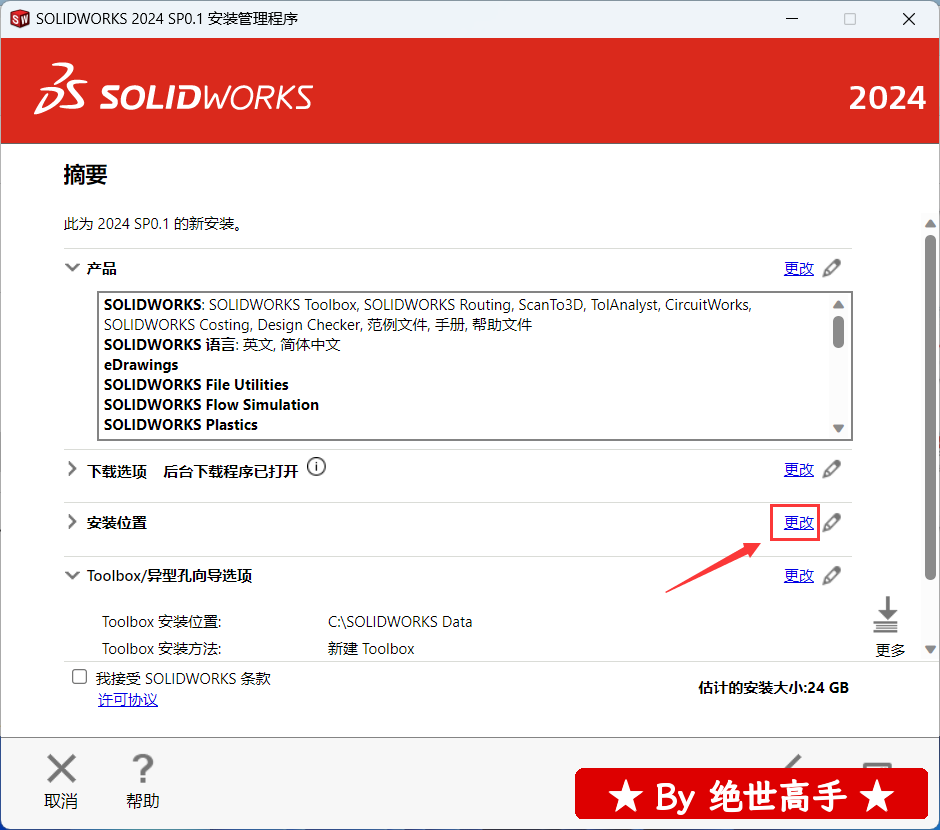Open the 许可协议 link

[127, 700]
